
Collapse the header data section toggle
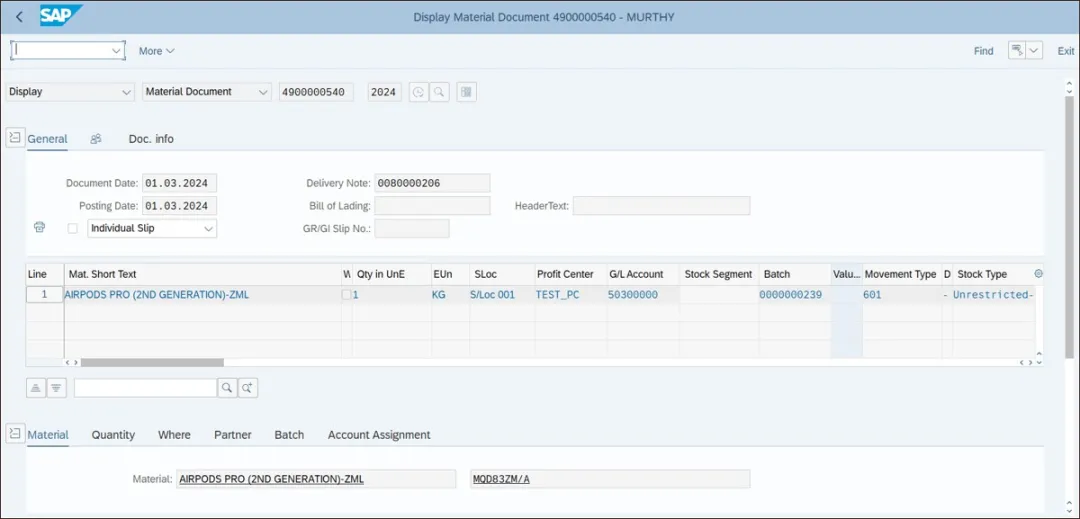coord(15,138)
